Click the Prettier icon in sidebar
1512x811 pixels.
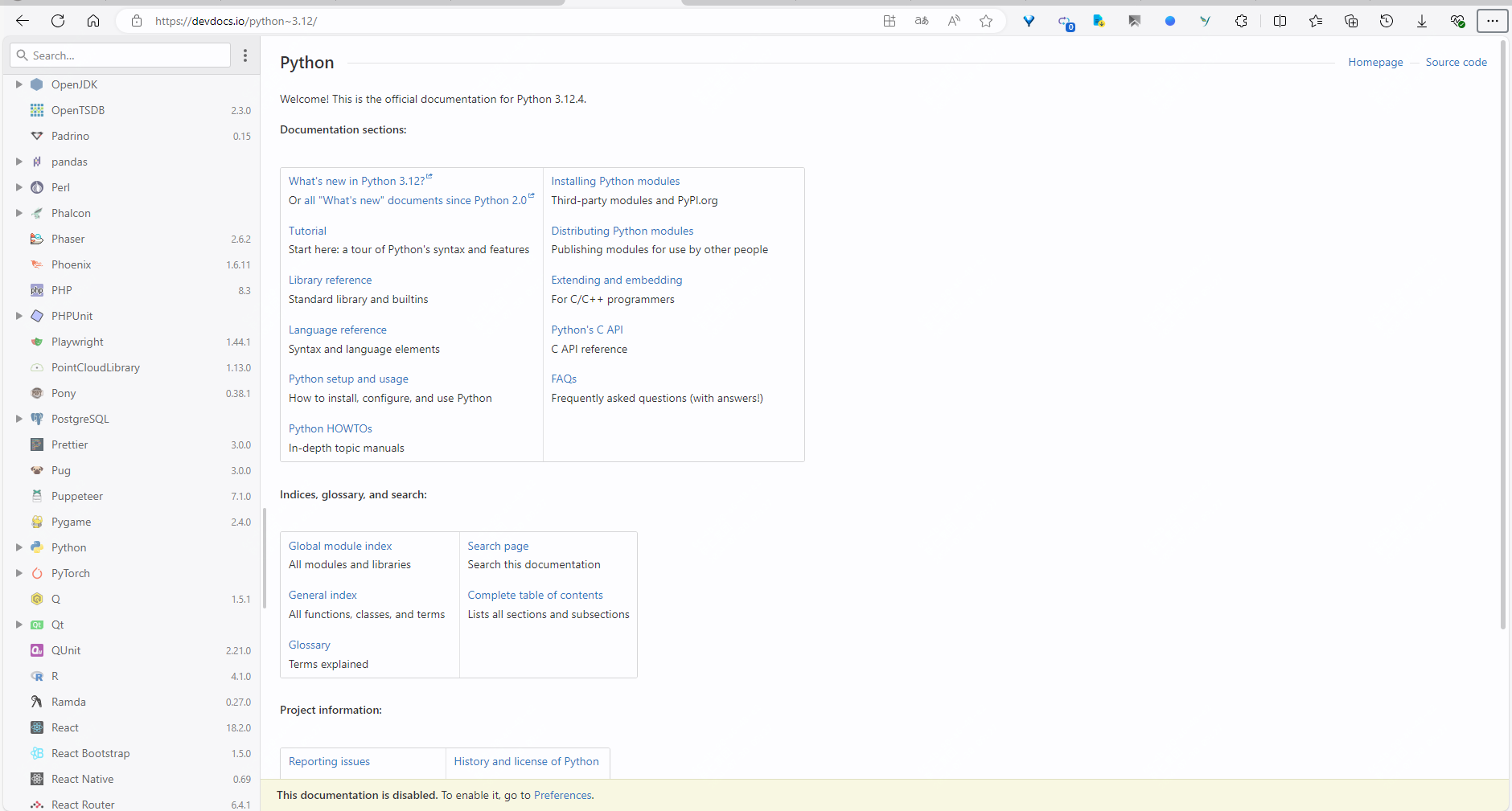[x=37, y=444]
